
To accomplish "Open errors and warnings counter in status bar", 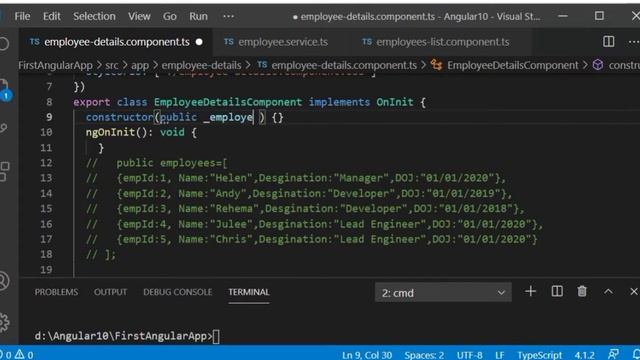I will (x=17, y=355).
